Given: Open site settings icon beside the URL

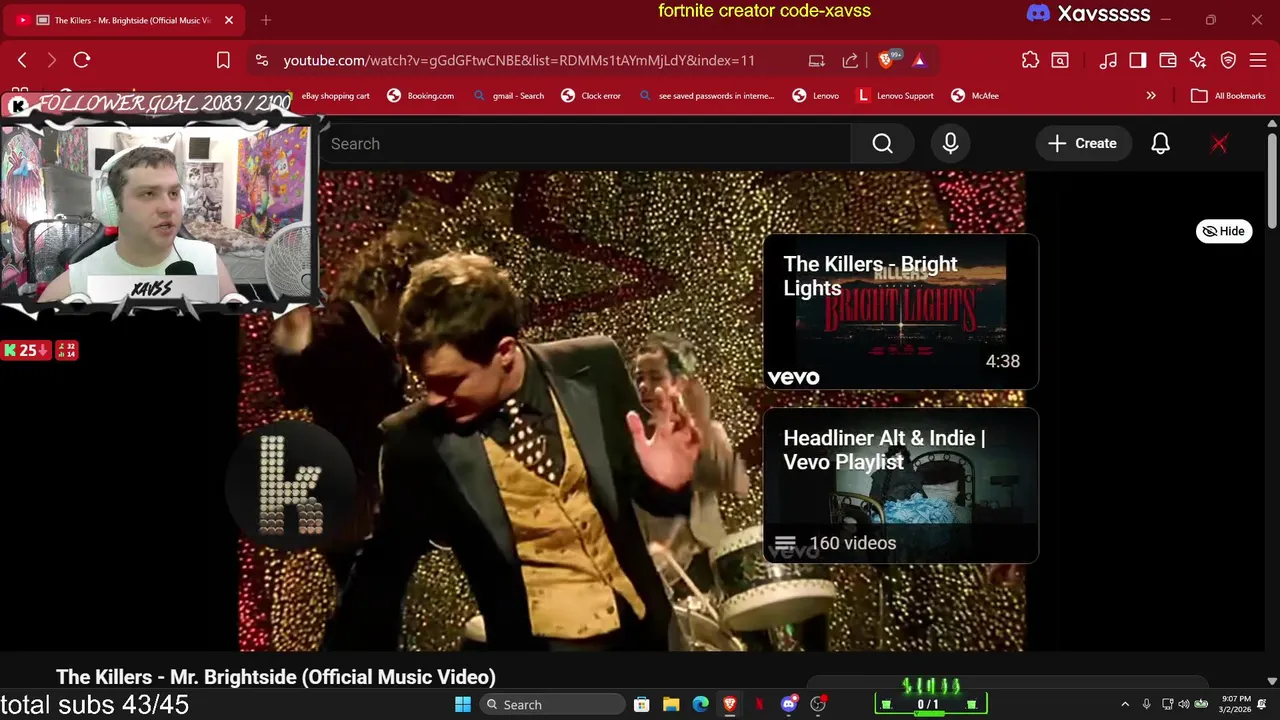Looking at the screenshot, I should coord(261,60).
